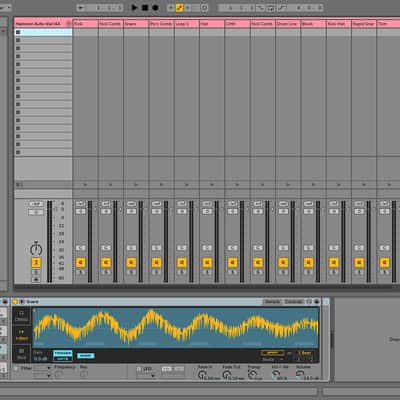Image resolution: width=400 pixels, height=400 pixels.
Task: Arm the round Arrangement Record button
Action: tap(155, 7)
